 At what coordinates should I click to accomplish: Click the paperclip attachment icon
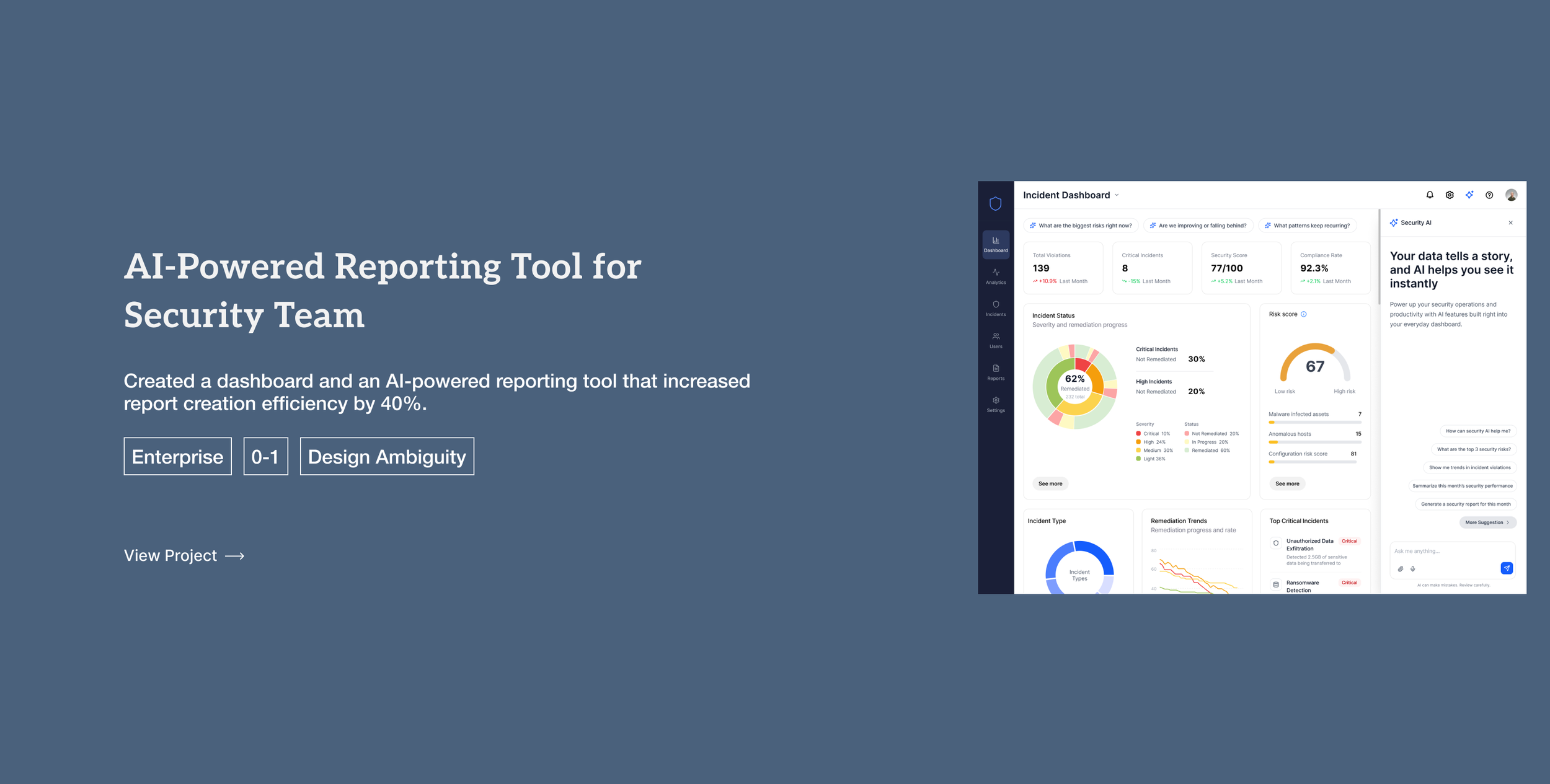[x=1400, y=568]
